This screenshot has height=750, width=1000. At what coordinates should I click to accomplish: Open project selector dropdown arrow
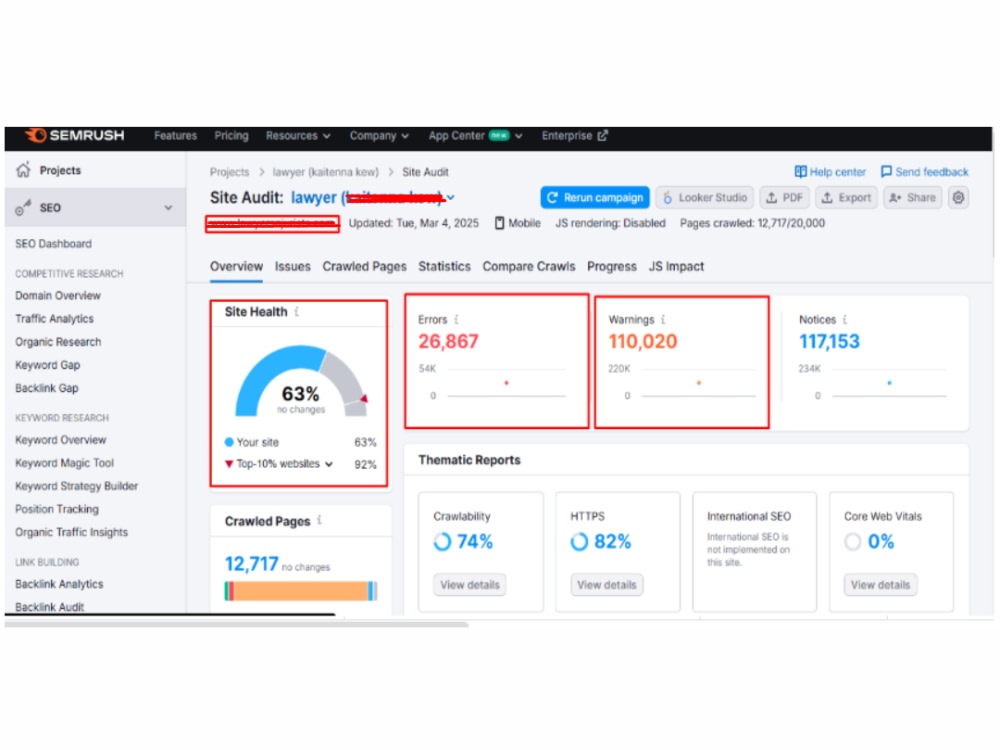[451, 198]
